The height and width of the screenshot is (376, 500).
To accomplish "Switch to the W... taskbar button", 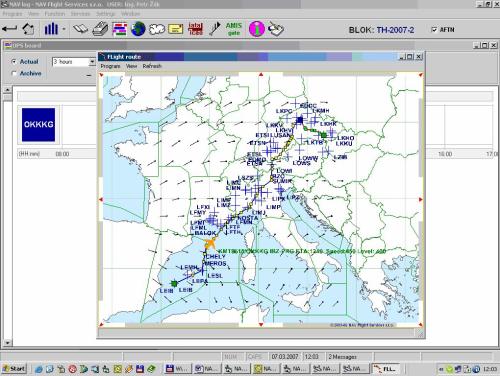I will click(x=179, y=369).
